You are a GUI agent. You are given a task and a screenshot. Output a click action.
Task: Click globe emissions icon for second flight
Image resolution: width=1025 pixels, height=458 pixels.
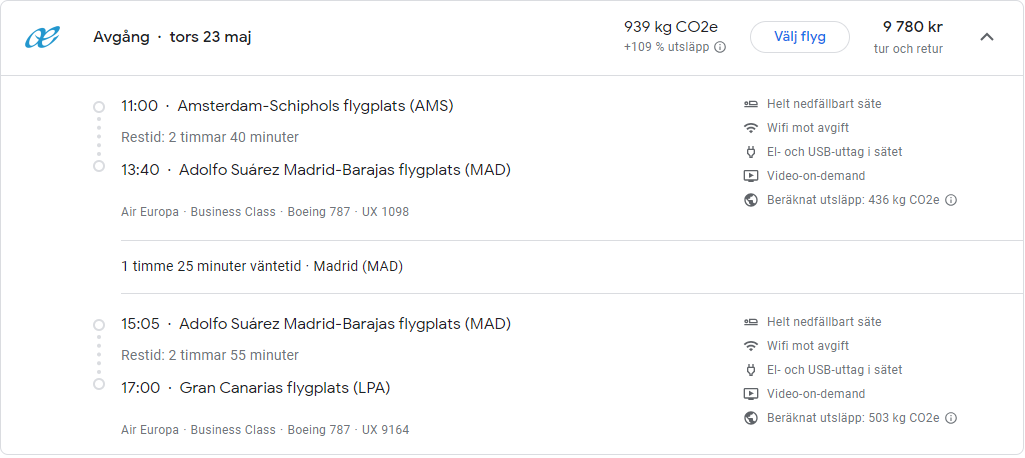(x=751, y=418)
